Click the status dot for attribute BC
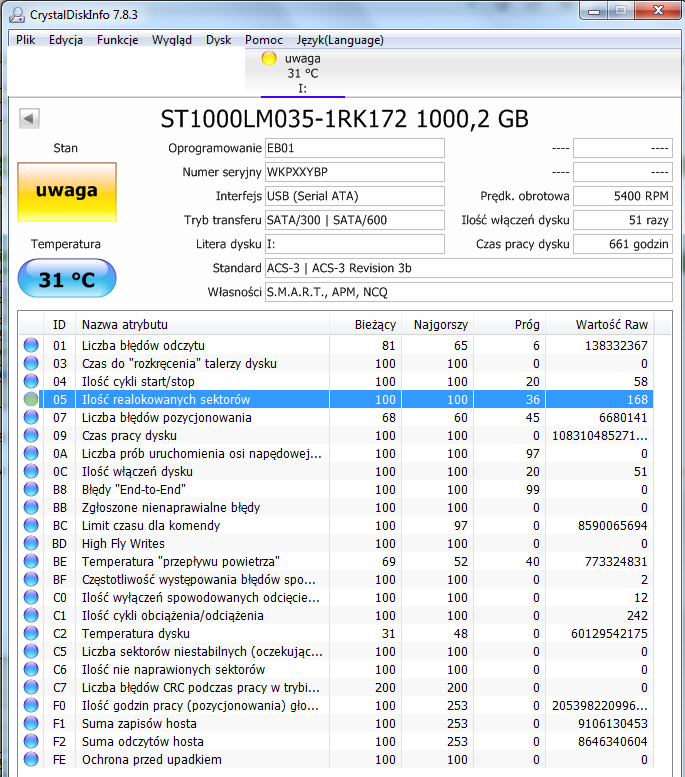 31,525
